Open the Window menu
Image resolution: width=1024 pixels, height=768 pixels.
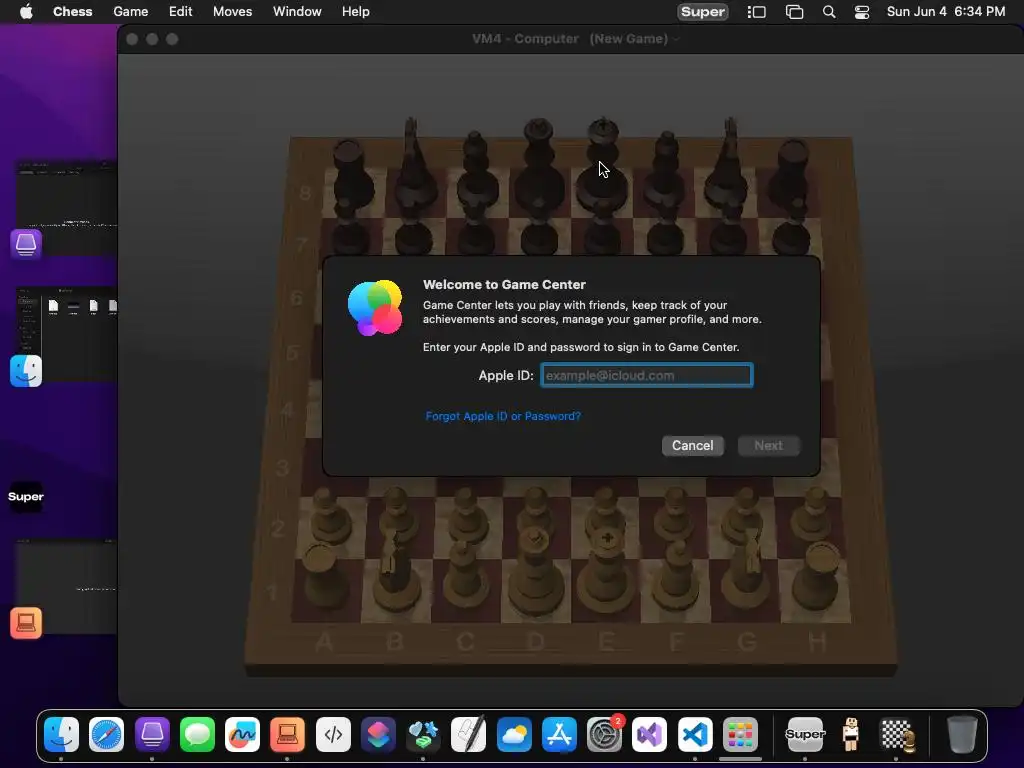(x=297, y=12)
